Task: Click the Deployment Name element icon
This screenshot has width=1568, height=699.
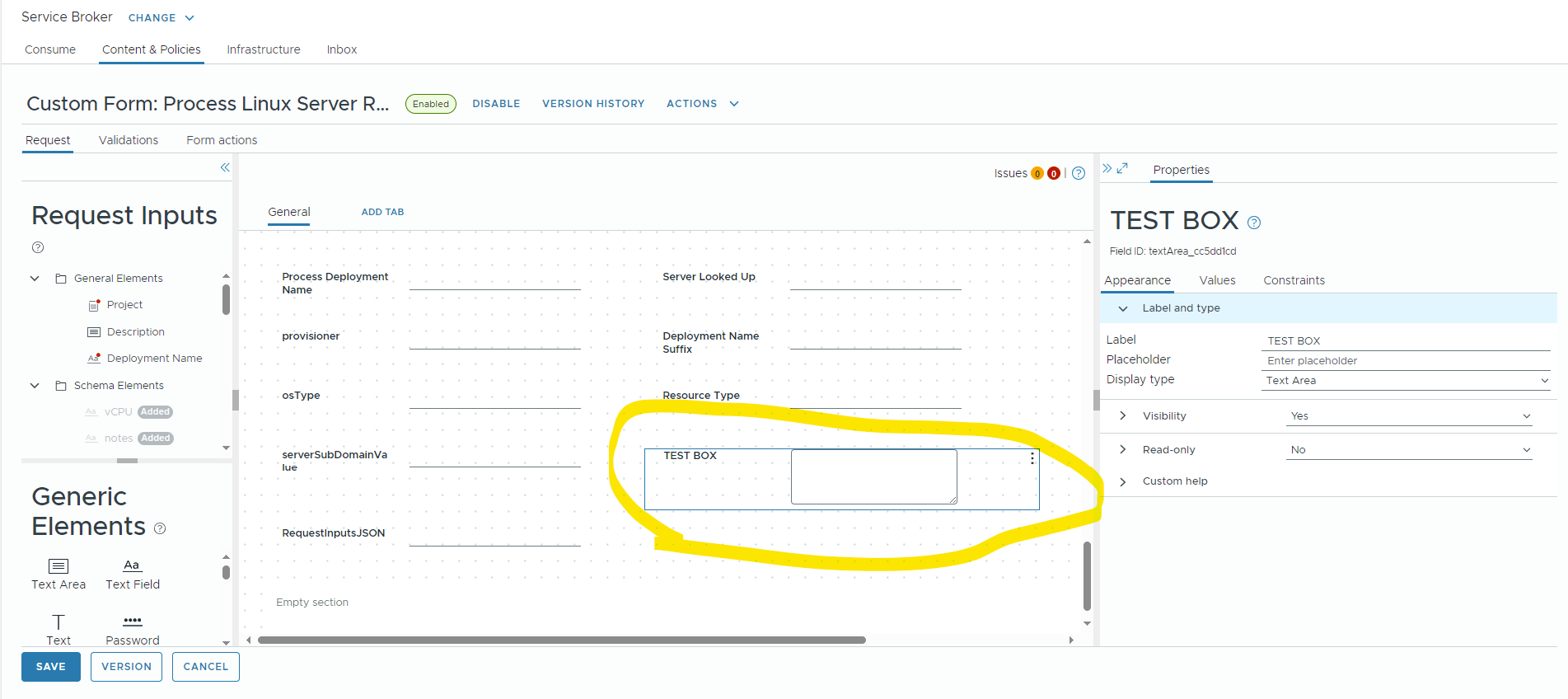Action: [x=94, y=359]
